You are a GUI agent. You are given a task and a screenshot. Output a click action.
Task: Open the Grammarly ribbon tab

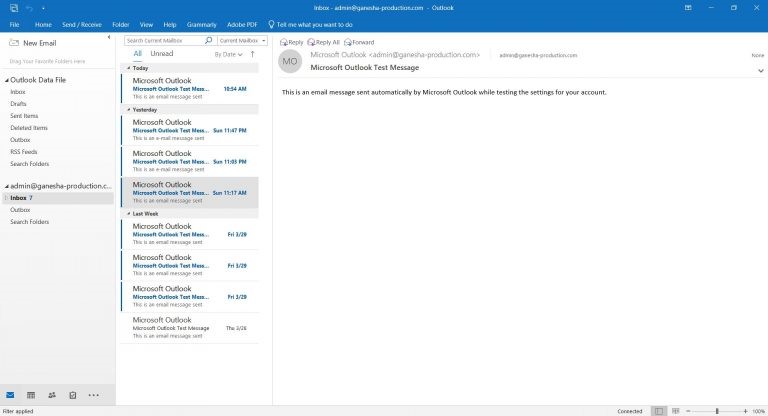pyautogui.click(x=201, y=23)
